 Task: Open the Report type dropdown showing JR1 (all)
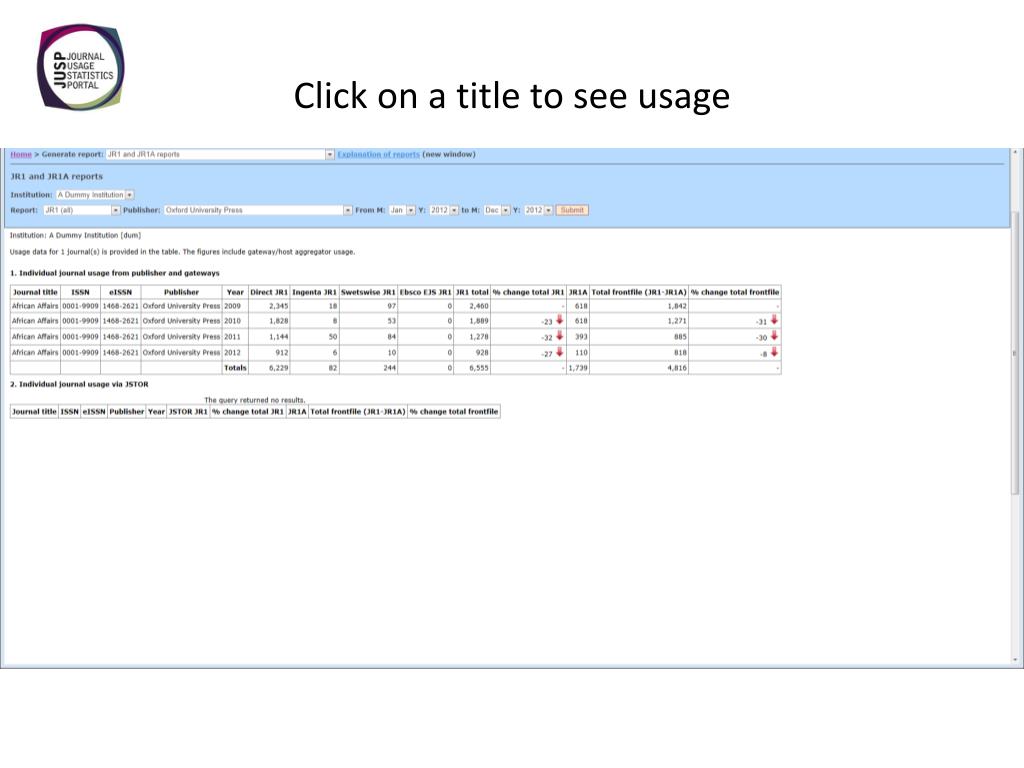(82, 210)
